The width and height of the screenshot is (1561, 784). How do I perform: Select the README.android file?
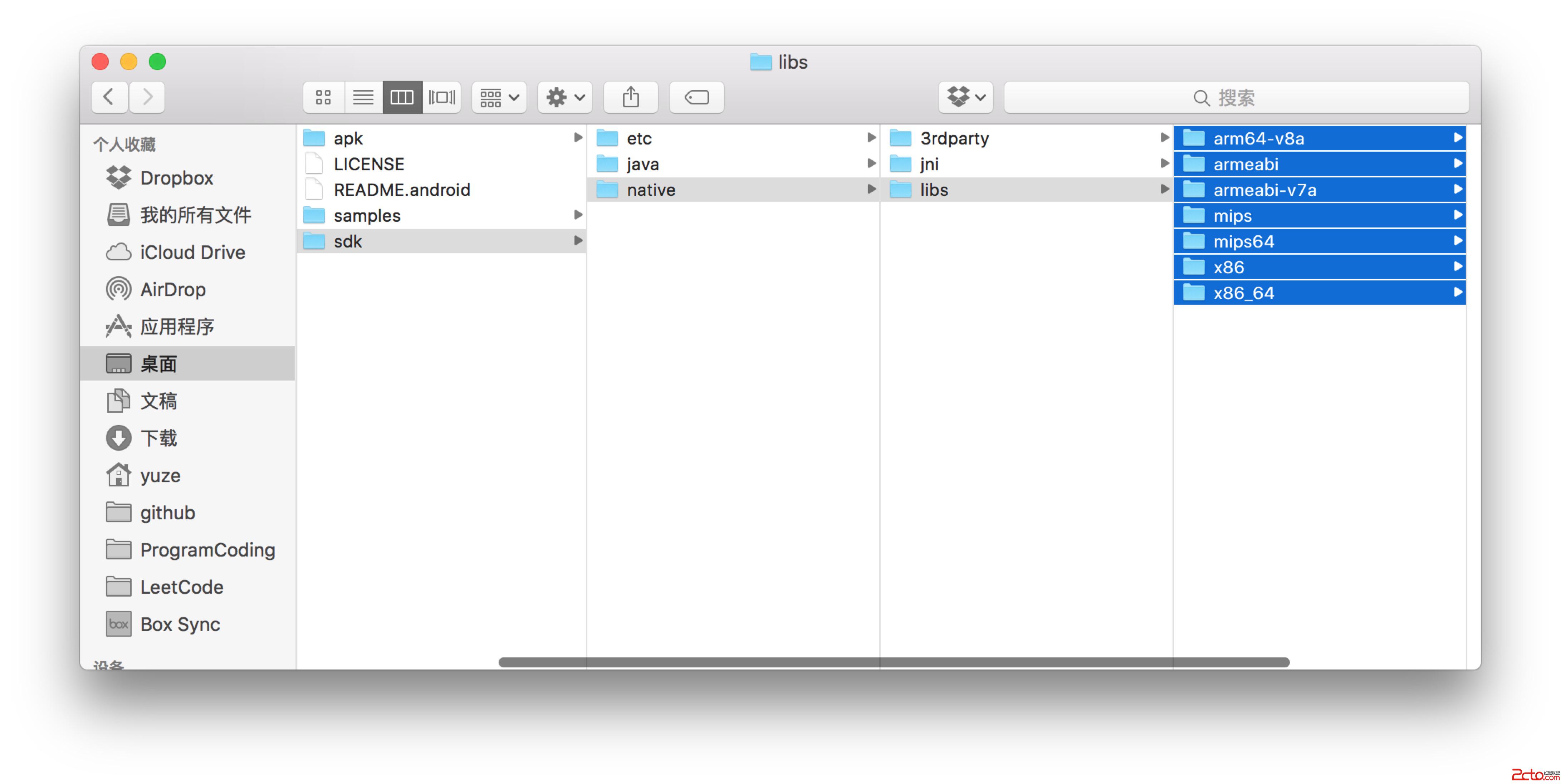401,190
